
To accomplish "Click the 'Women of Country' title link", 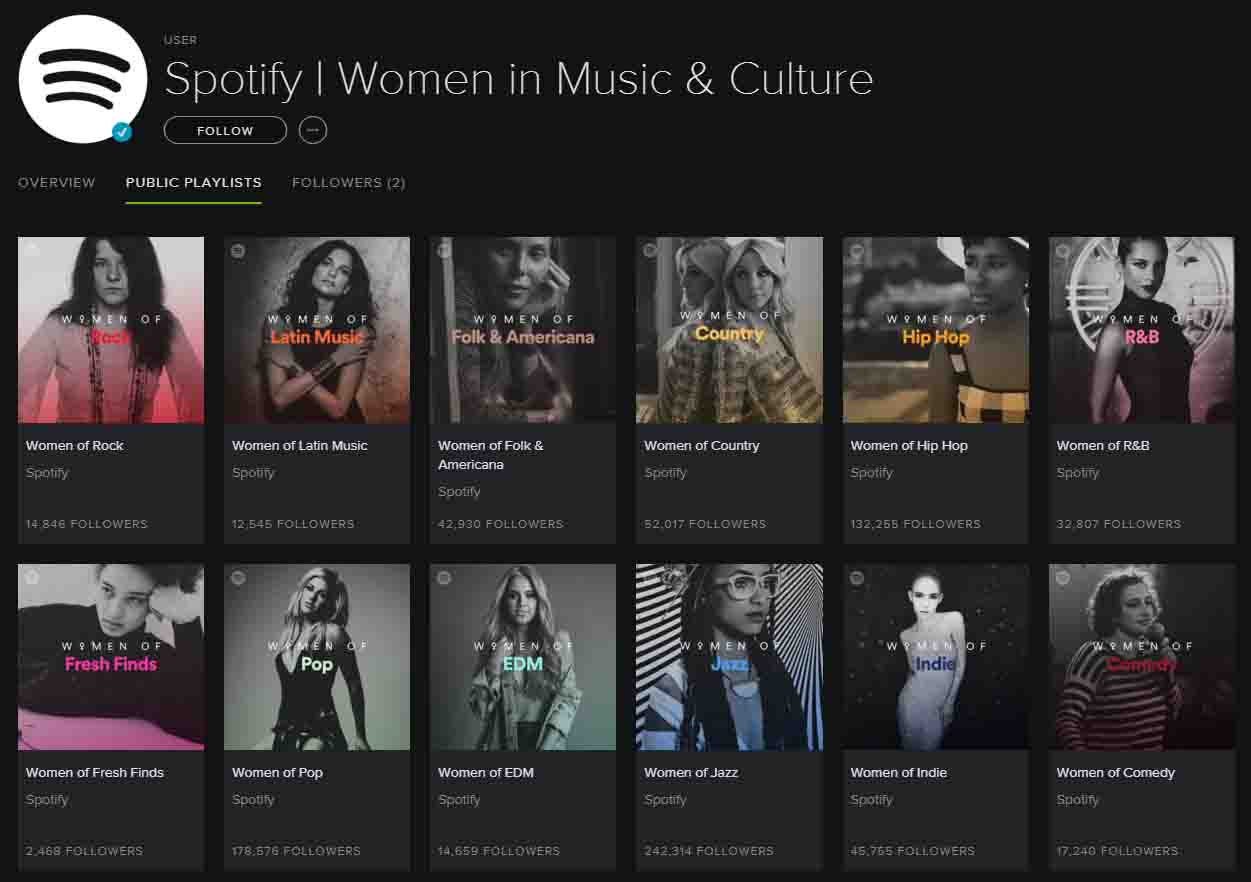I will pyautogui.click(x=702, y=446).
